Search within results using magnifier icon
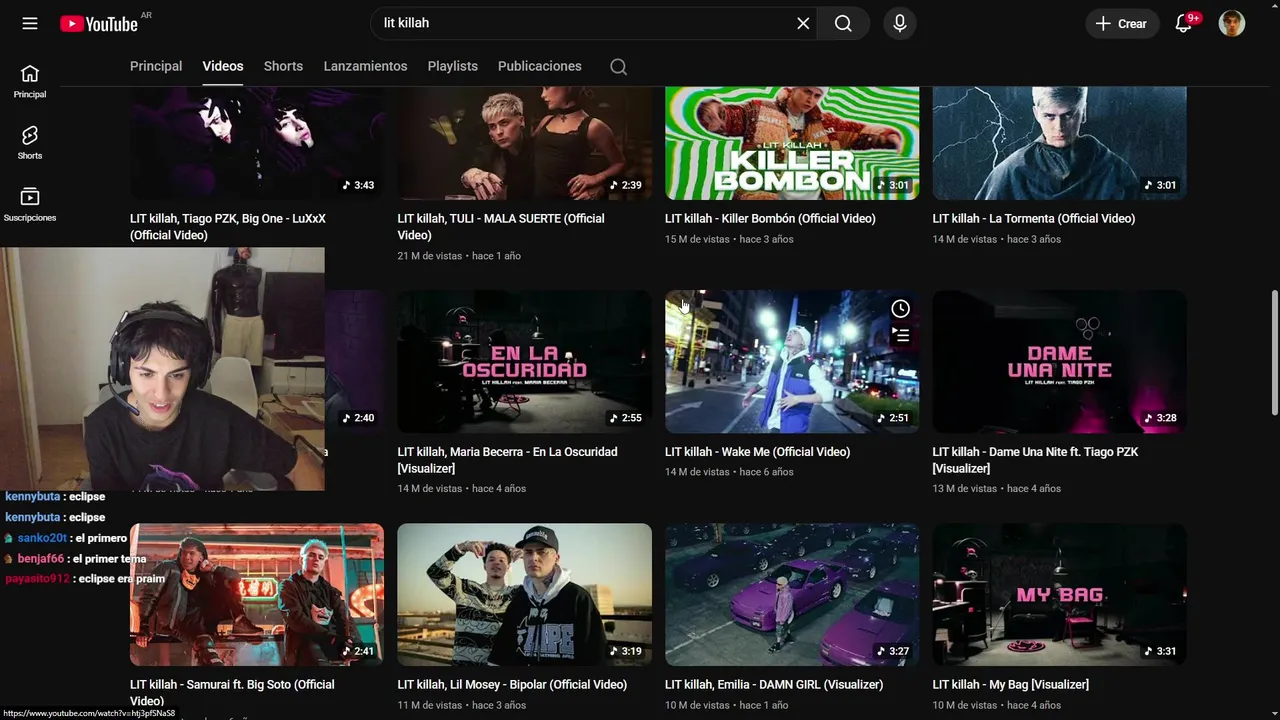The height and width of the screenshot is (720, 1280). pos(619,66)
